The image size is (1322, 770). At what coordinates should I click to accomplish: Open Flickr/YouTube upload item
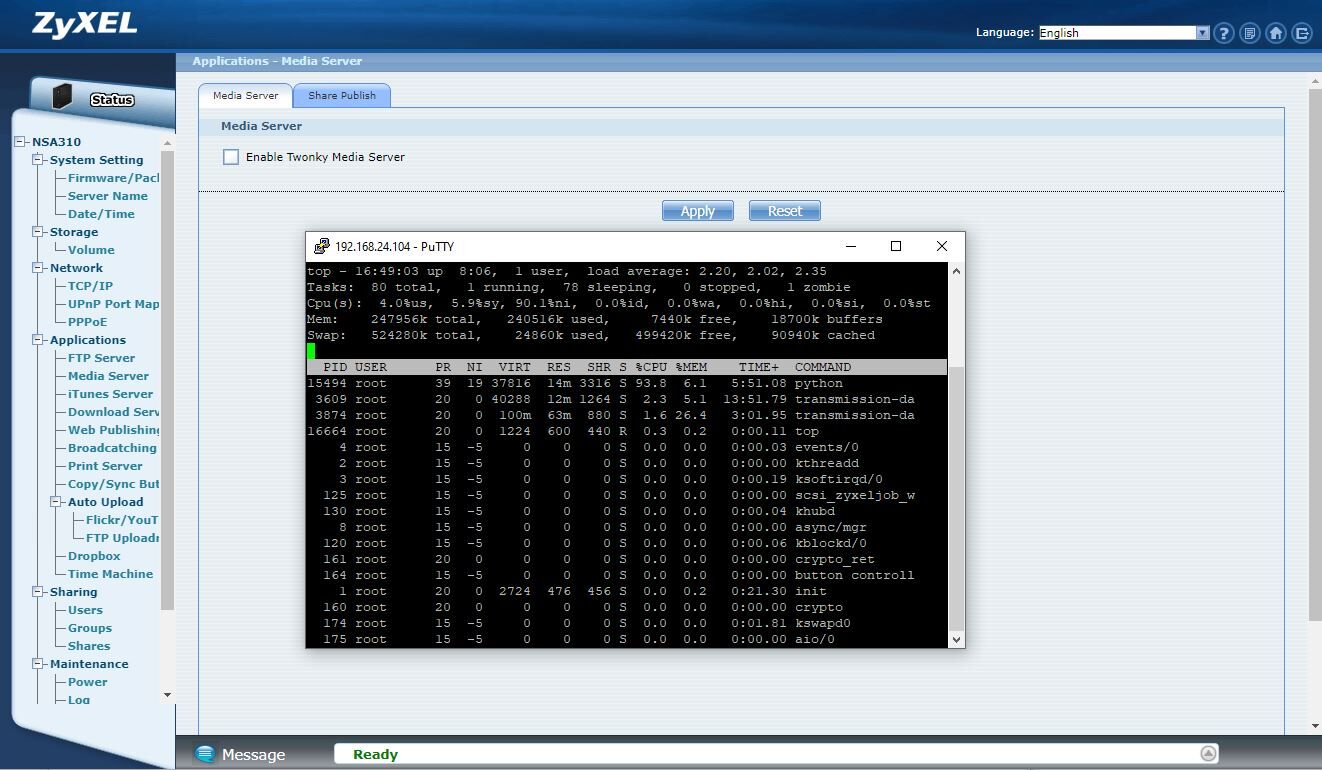click(122, 520)
